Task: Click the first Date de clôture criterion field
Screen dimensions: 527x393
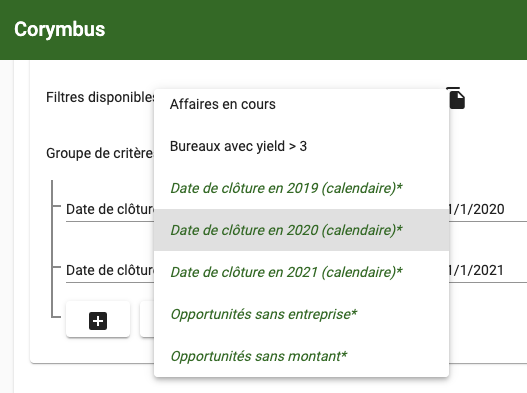Action: point(110,209)
